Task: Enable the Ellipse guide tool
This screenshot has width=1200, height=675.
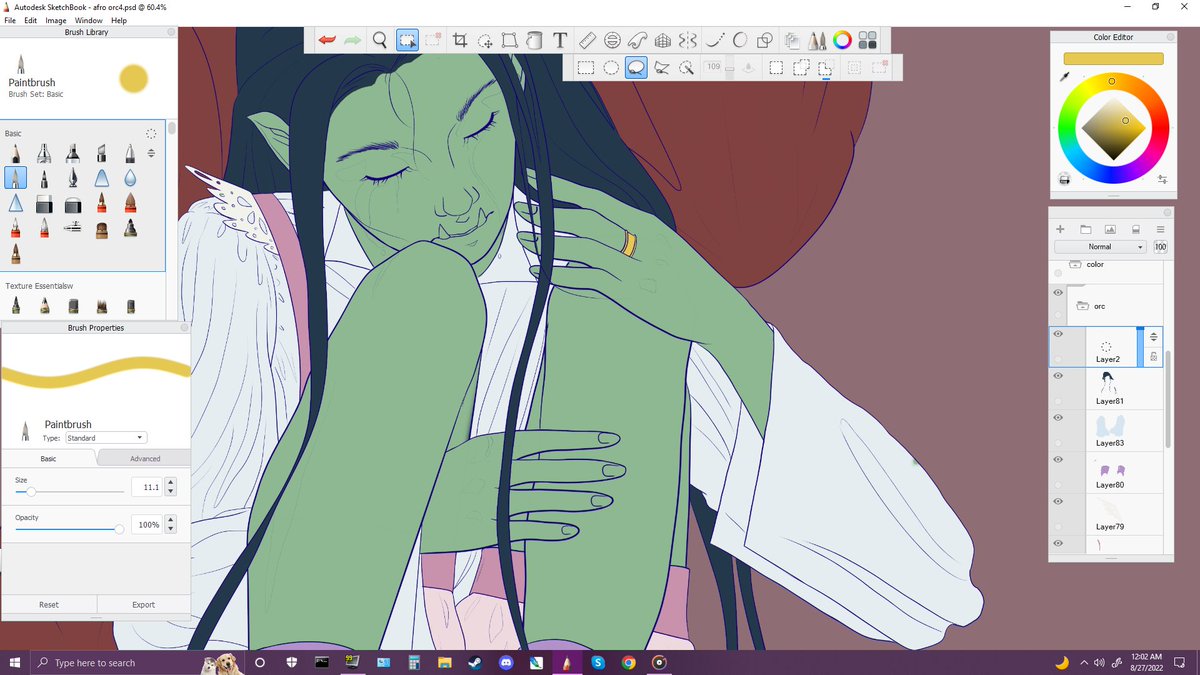Action: point(612,41)
